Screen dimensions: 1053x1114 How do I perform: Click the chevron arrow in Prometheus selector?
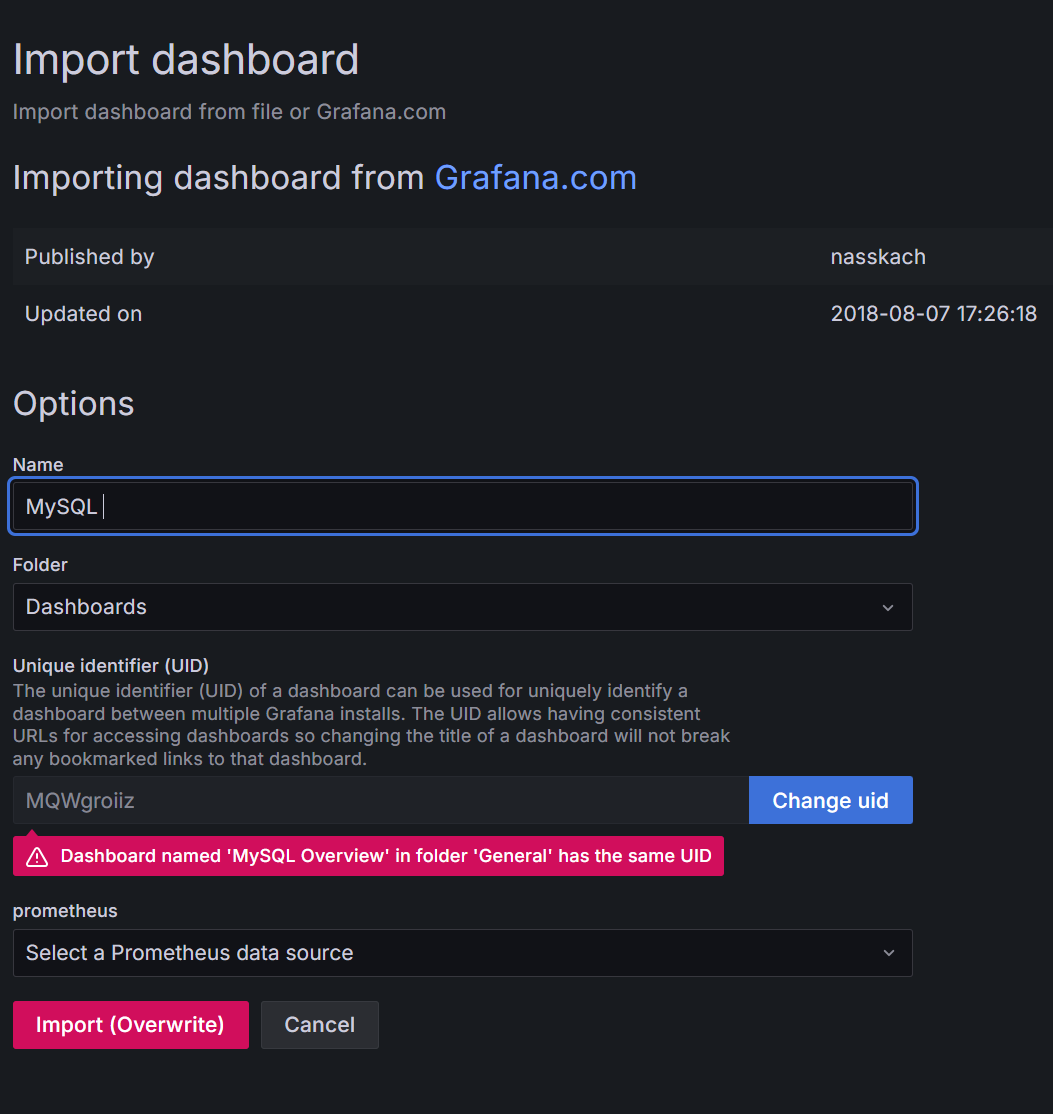(888, 953)
